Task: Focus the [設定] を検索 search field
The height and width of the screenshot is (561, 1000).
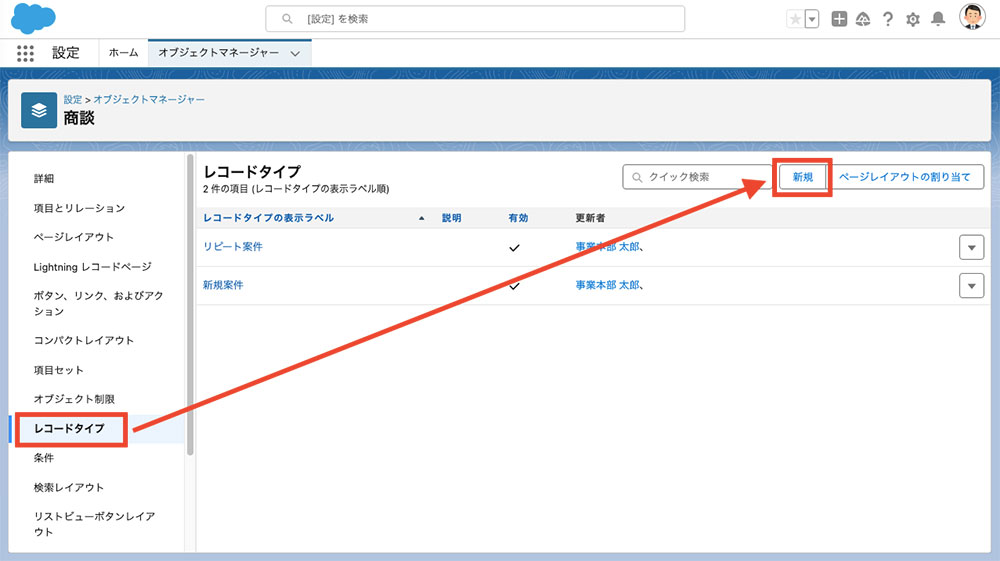Action: coord(475,19)
